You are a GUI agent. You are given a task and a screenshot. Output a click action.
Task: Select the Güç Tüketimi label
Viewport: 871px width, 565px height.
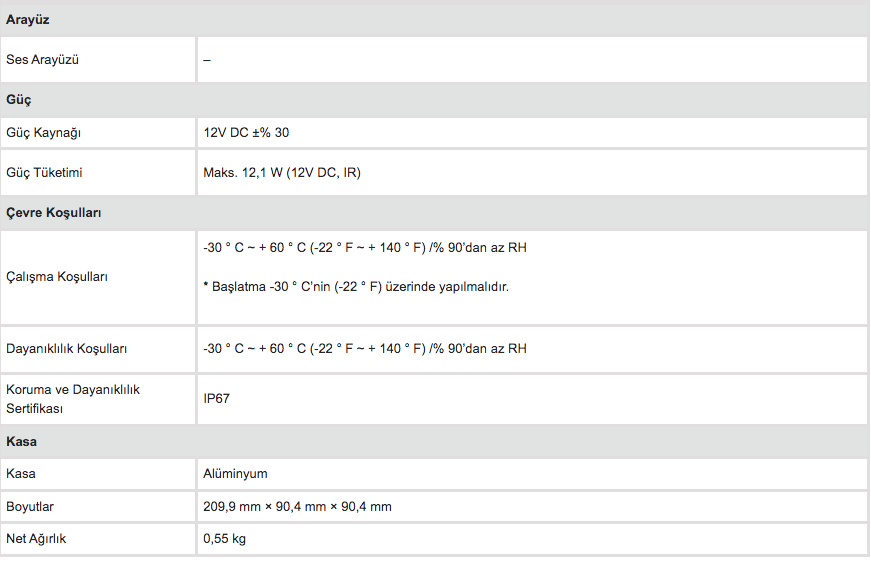coord(44,173)
